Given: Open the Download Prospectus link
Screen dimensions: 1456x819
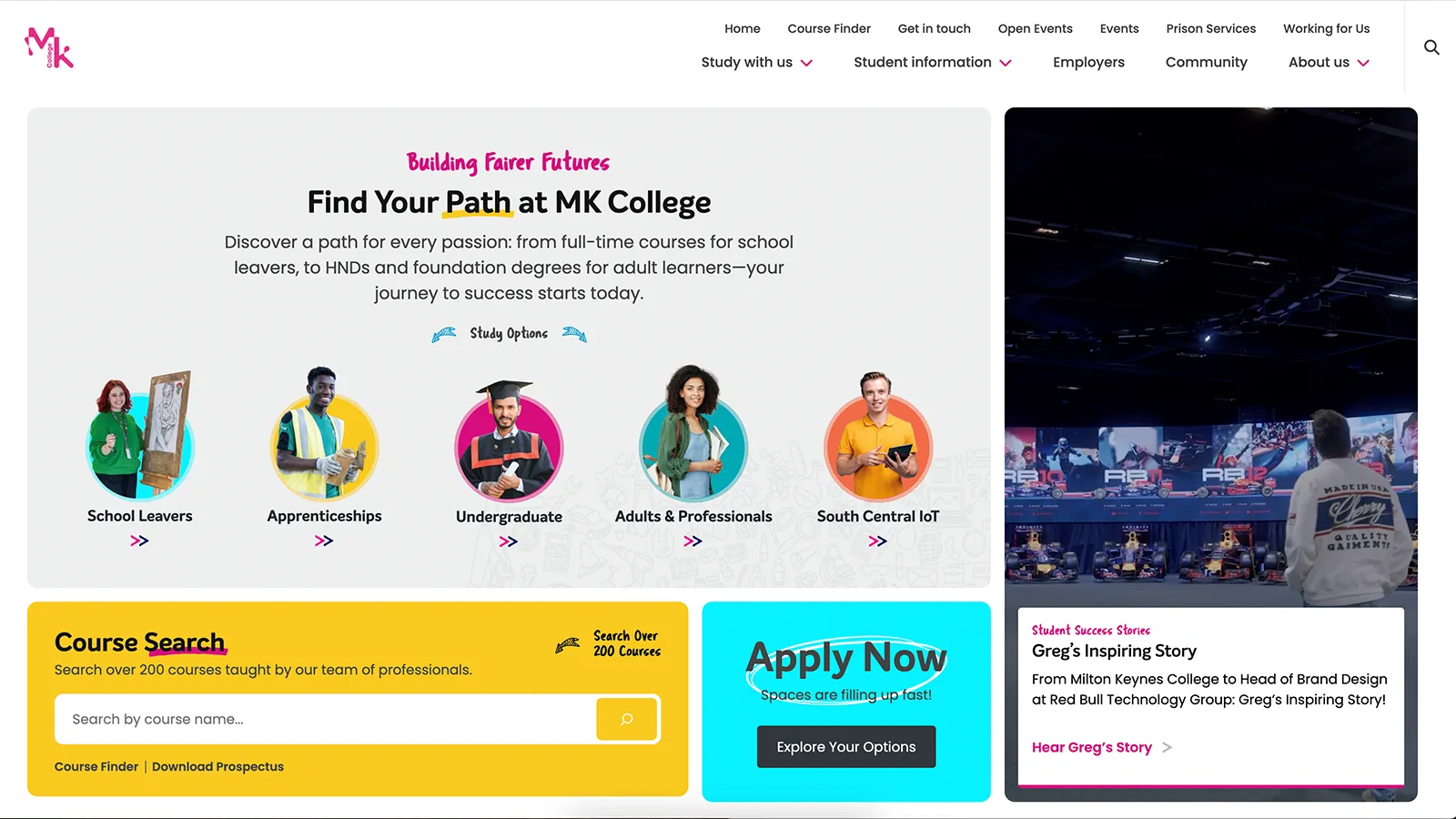Looking at the screenshot, I should (217, 766).
